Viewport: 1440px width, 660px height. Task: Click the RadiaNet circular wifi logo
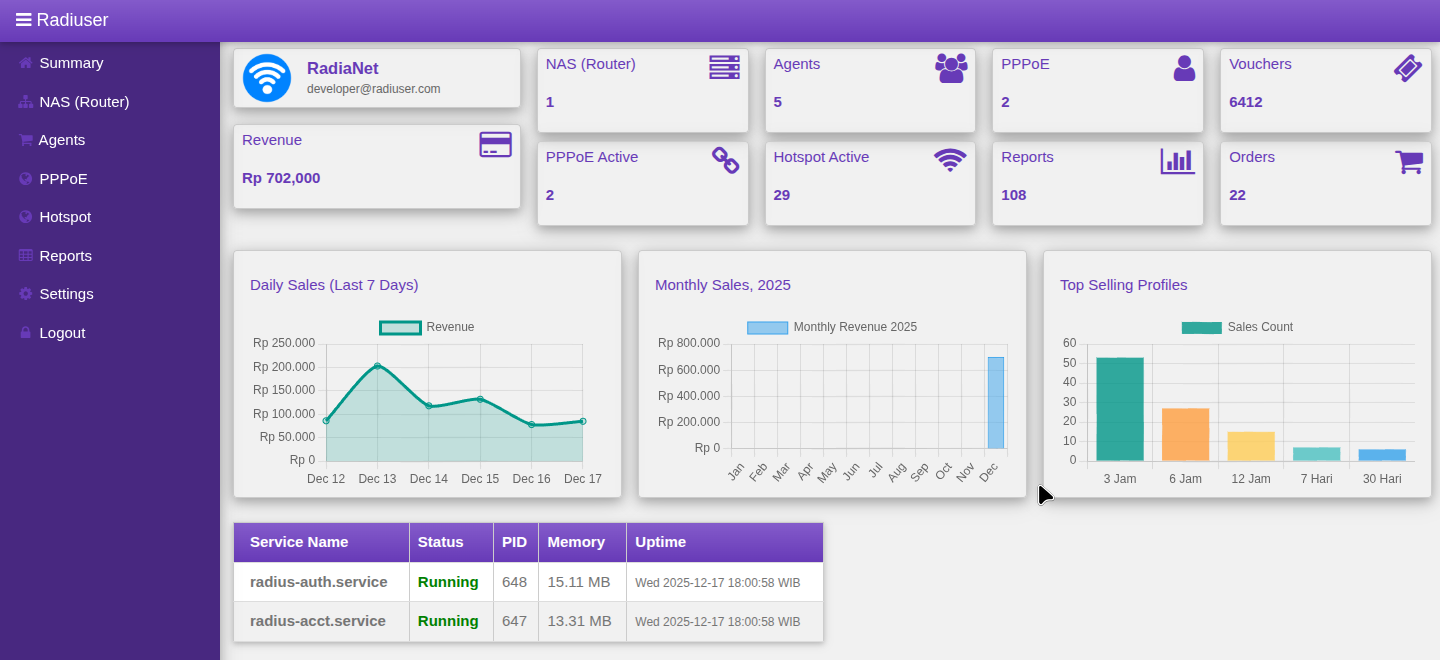point(266,77)
